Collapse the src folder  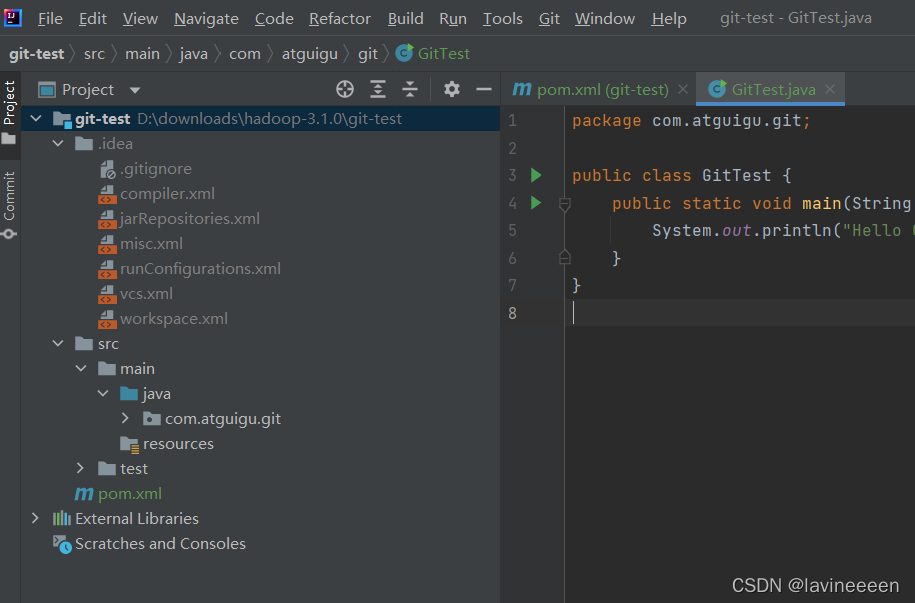(x=58, y=344)
